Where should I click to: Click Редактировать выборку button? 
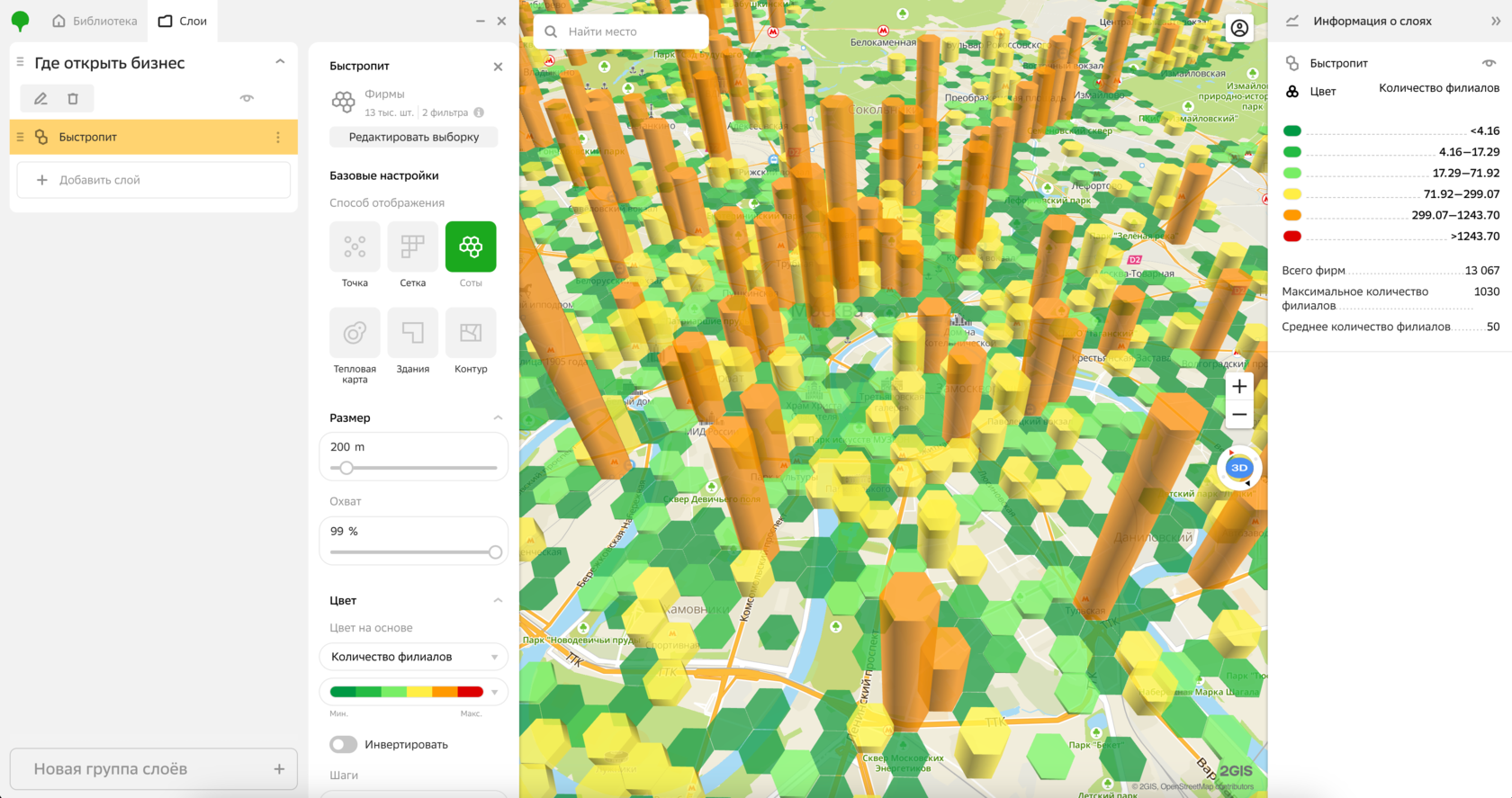point(413,138)
